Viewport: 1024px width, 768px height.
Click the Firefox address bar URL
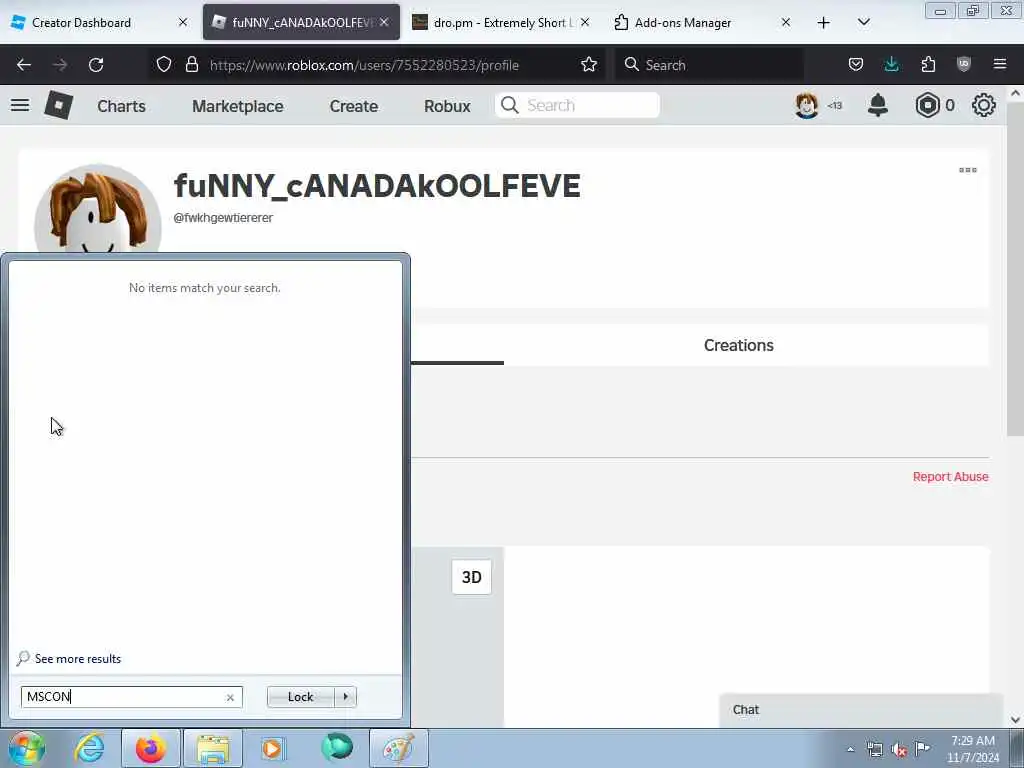click(364, 65)
